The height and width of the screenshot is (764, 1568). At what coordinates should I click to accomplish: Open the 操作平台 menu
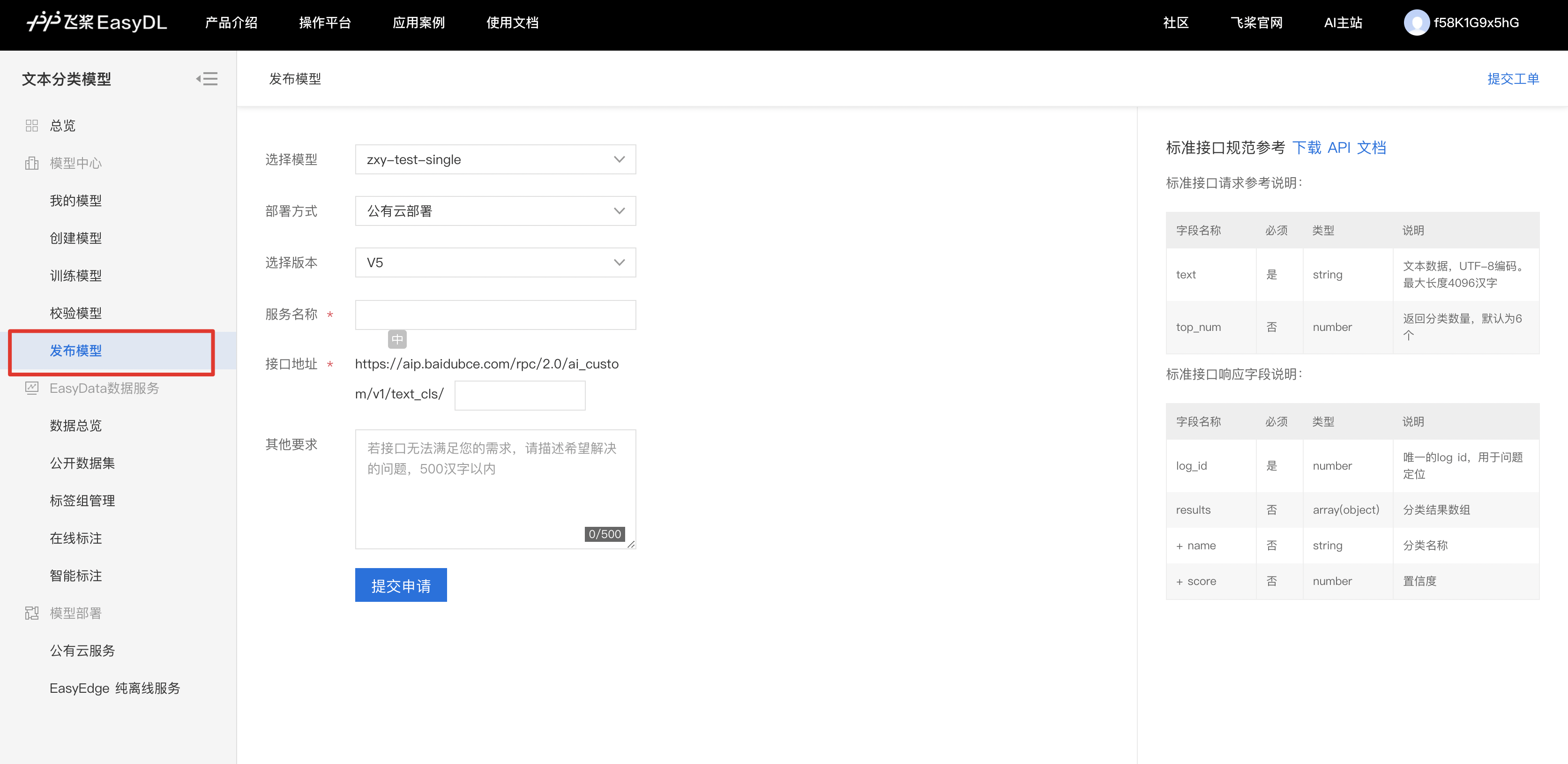(x=325, y=23)
